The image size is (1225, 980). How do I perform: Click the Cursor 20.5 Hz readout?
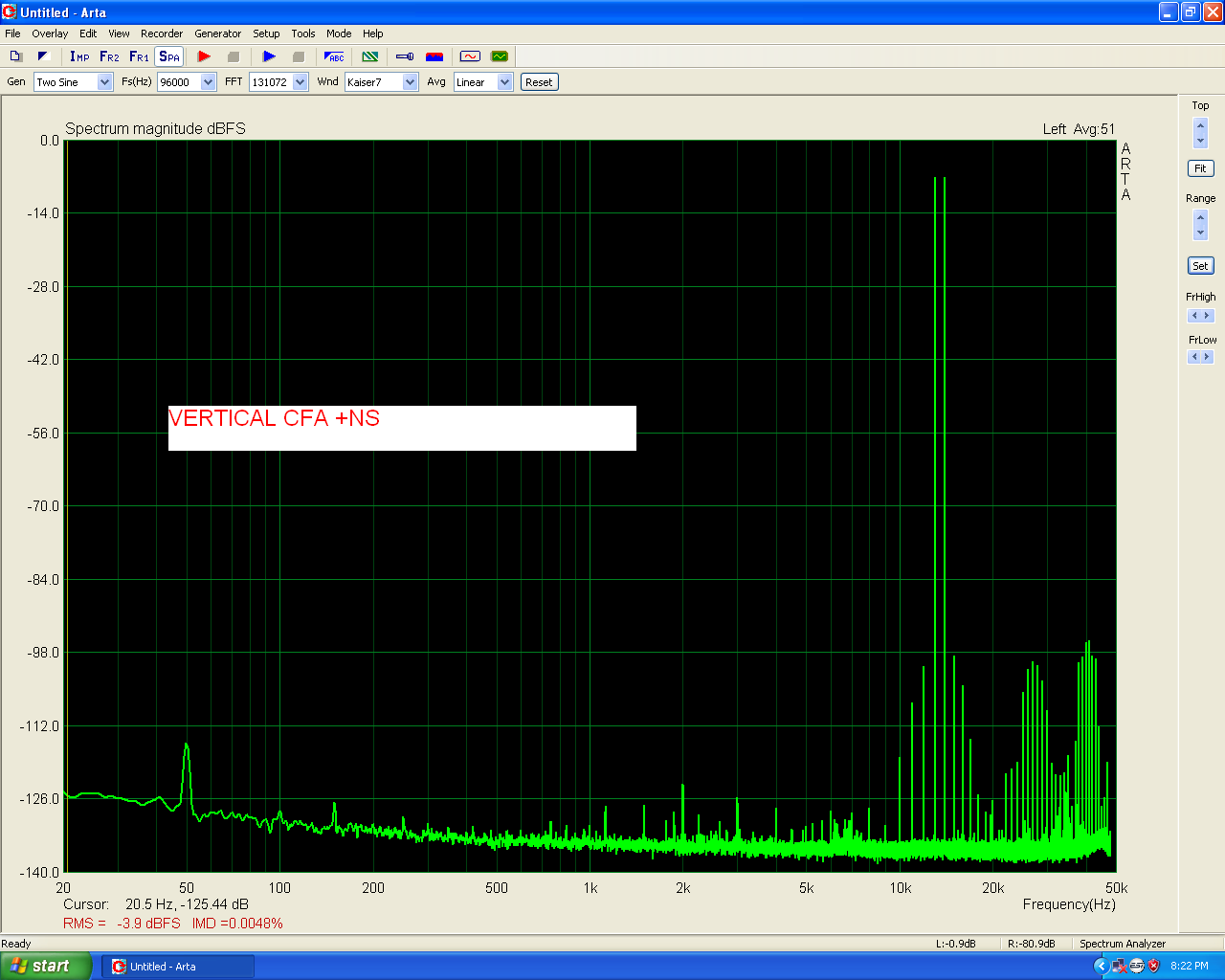pyautogui.click(x=156, y=904)
